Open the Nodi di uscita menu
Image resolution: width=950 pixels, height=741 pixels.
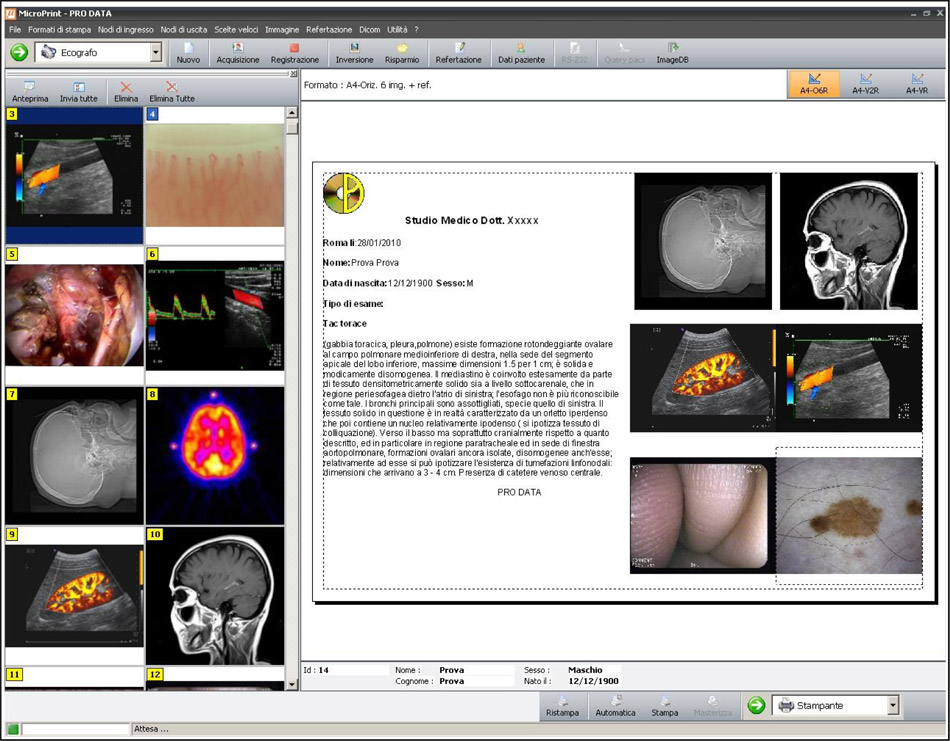click(x=184, y=29)
